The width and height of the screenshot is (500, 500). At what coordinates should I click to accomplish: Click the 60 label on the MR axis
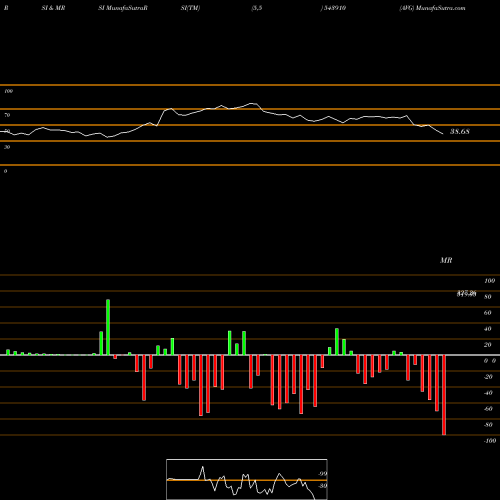click(488, 313)
